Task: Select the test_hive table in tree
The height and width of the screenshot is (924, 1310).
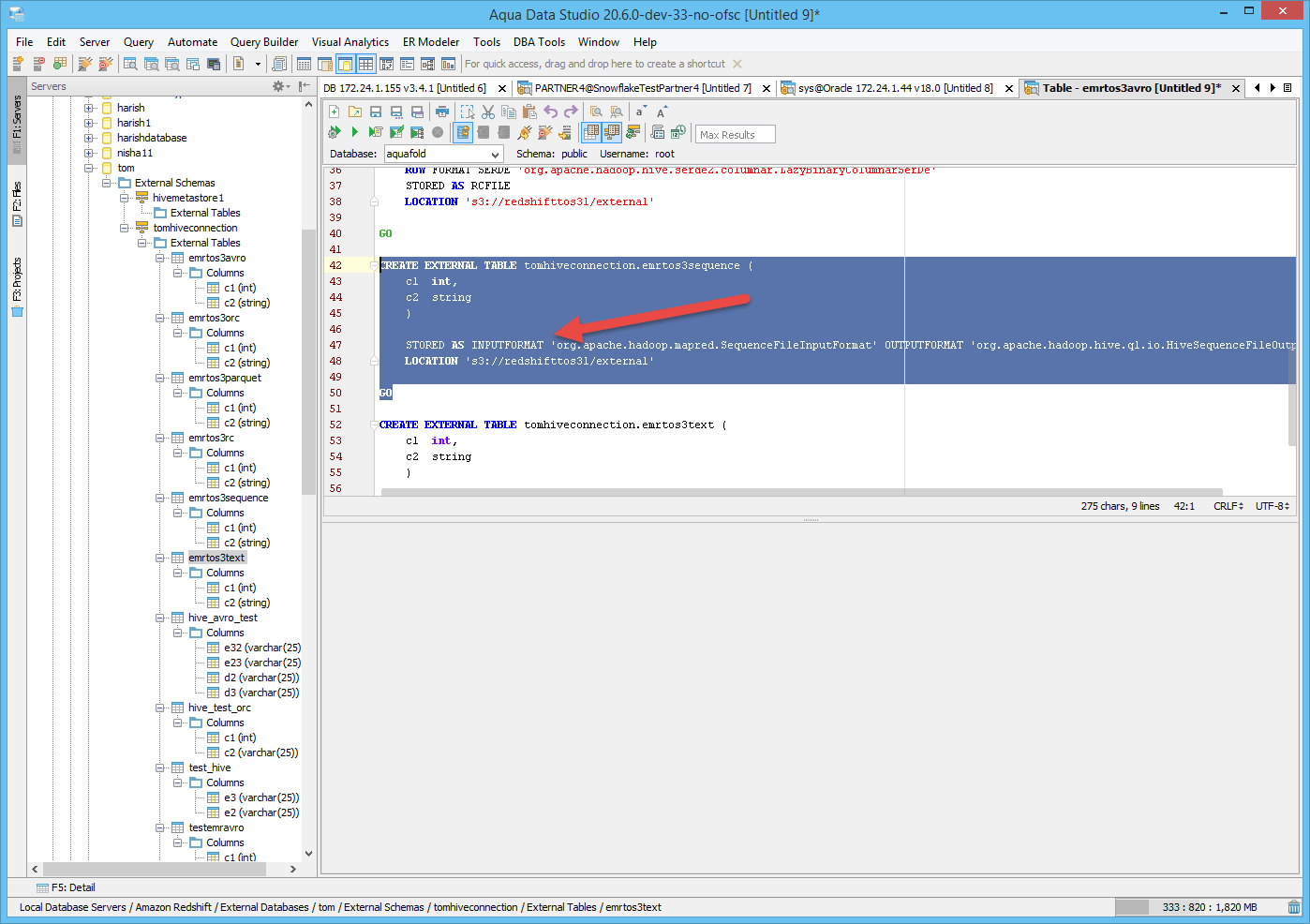Action: (x=210, y=768)
